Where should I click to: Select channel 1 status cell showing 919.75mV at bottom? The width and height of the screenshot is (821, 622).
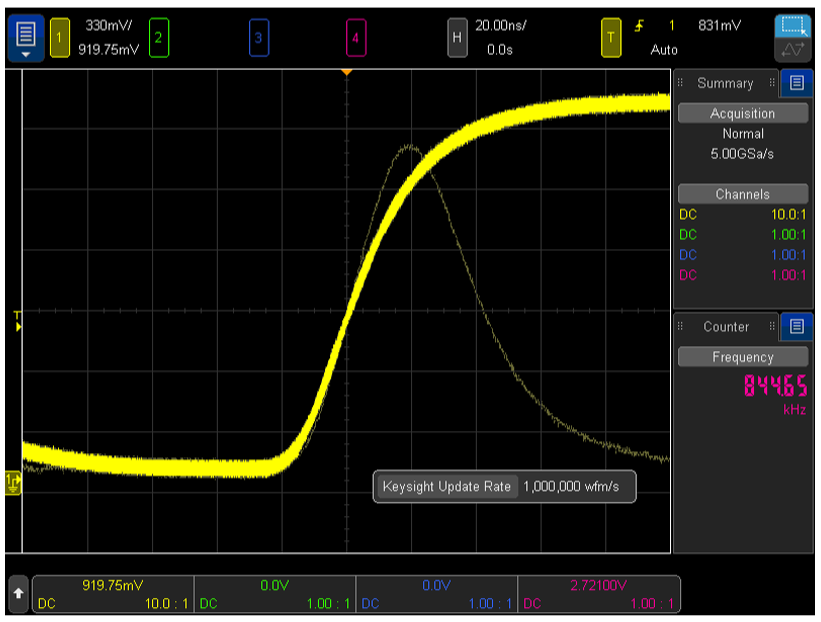(x=113, y=594)
